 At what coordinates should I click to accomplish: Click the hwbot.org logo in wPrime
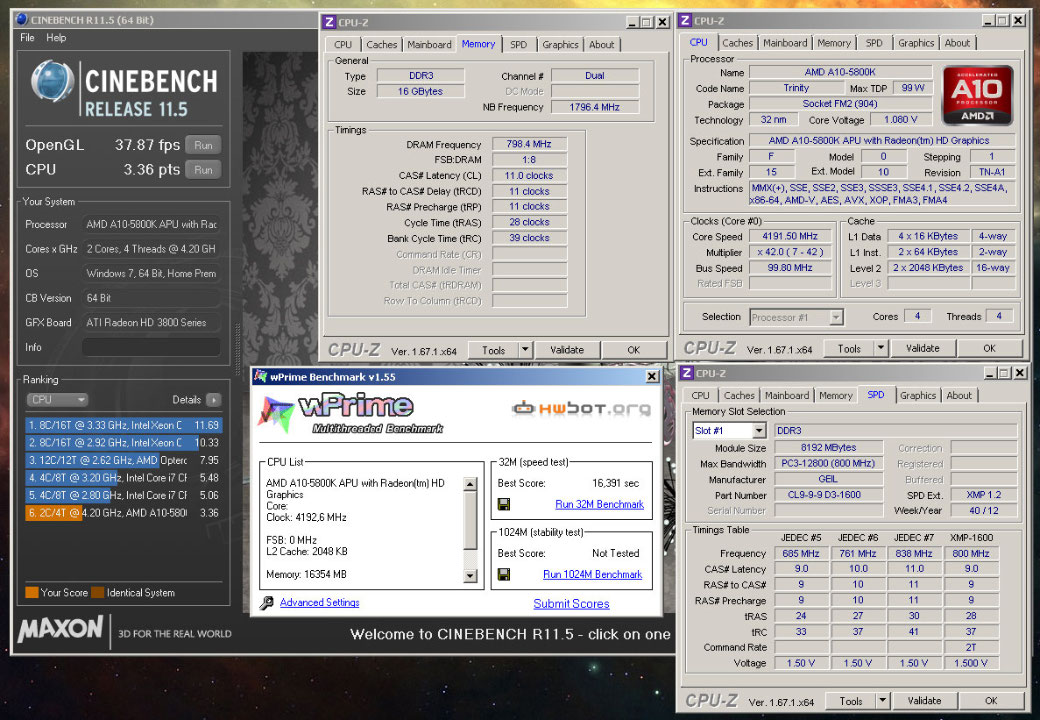(x=582, y=408)
